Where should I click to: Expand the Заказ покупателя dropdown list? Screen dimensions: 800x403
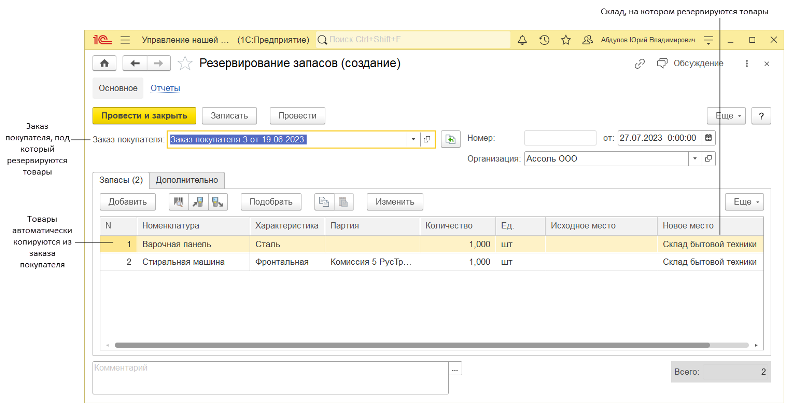click(x=413, y=139)
